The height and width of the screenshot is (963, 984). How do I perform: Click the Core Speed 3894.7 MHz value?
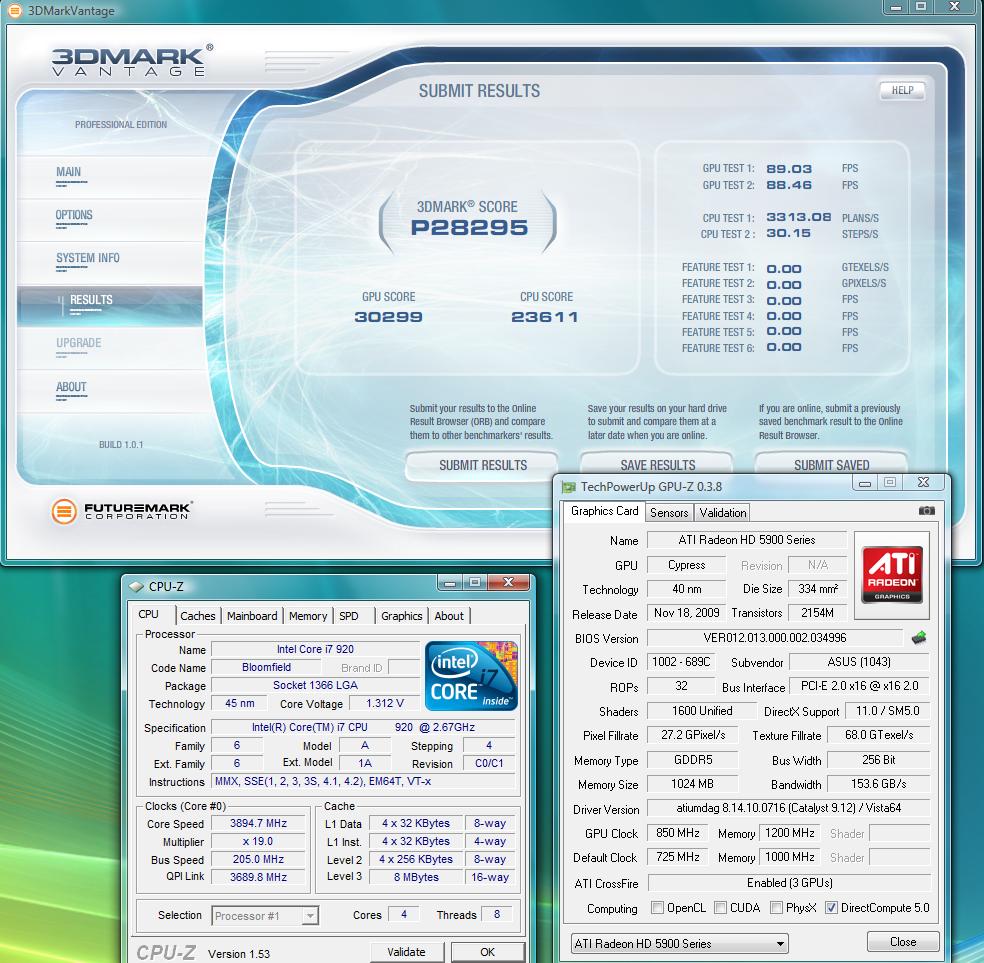pyautogui.click(x=258, y=823)
